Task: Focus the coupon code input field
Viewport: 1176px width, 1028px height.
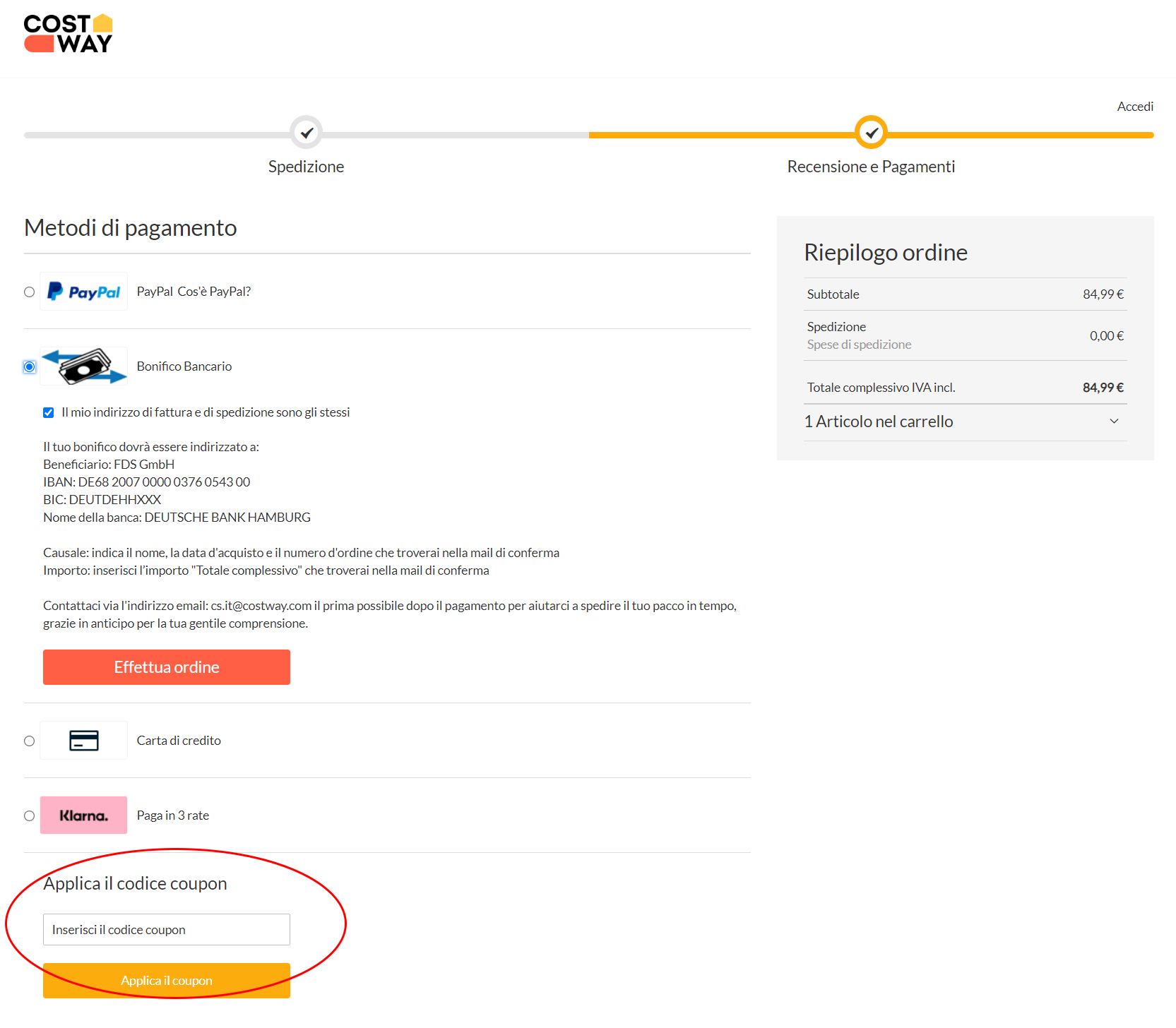Action: pyautogui.click(x=167, y=930)
